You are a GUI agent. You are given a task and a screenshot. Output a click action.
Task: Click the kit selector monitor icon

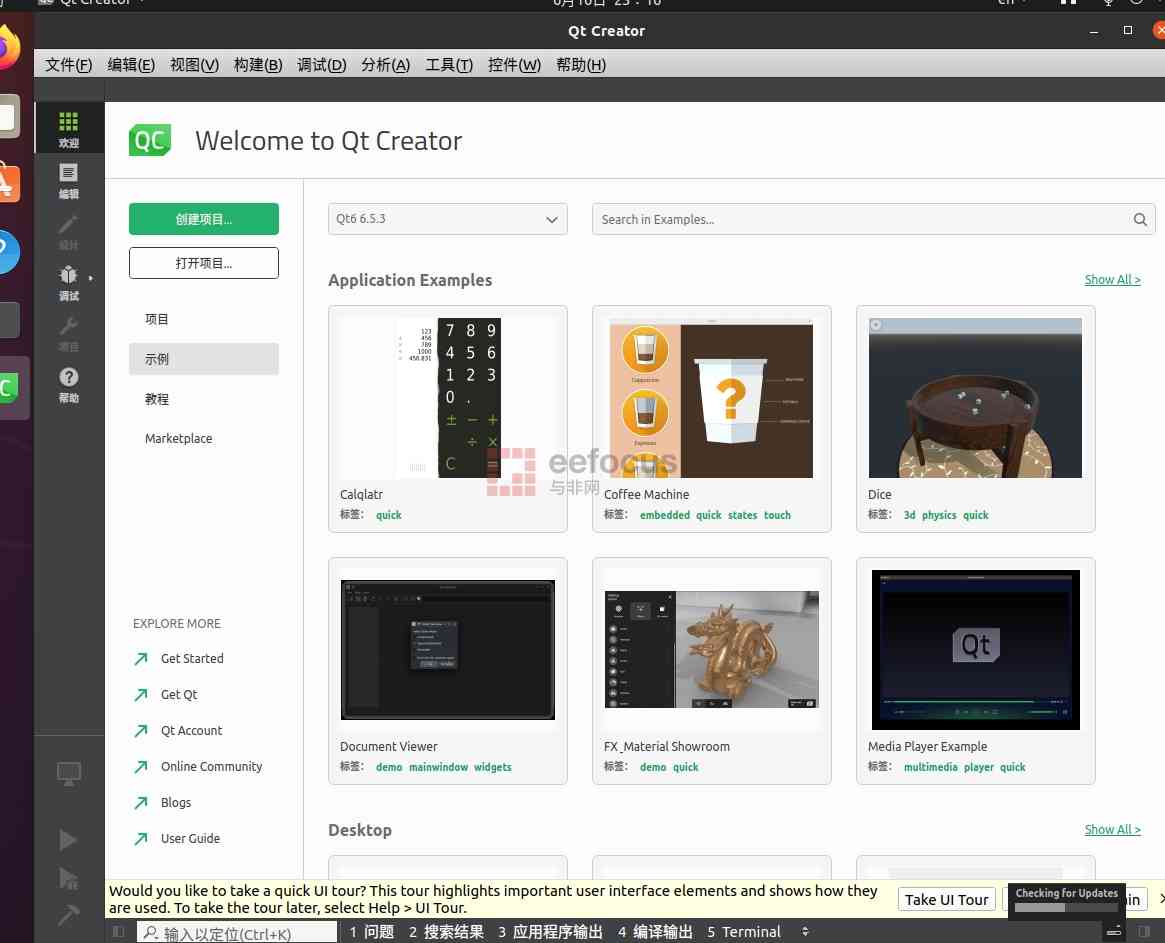[x=68, y=773]
